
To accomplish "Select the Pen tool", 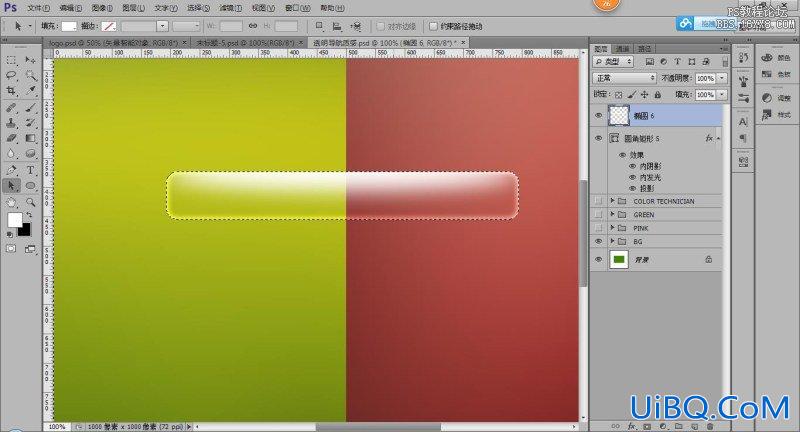I will pyautogui.click(x=11, y=170).
